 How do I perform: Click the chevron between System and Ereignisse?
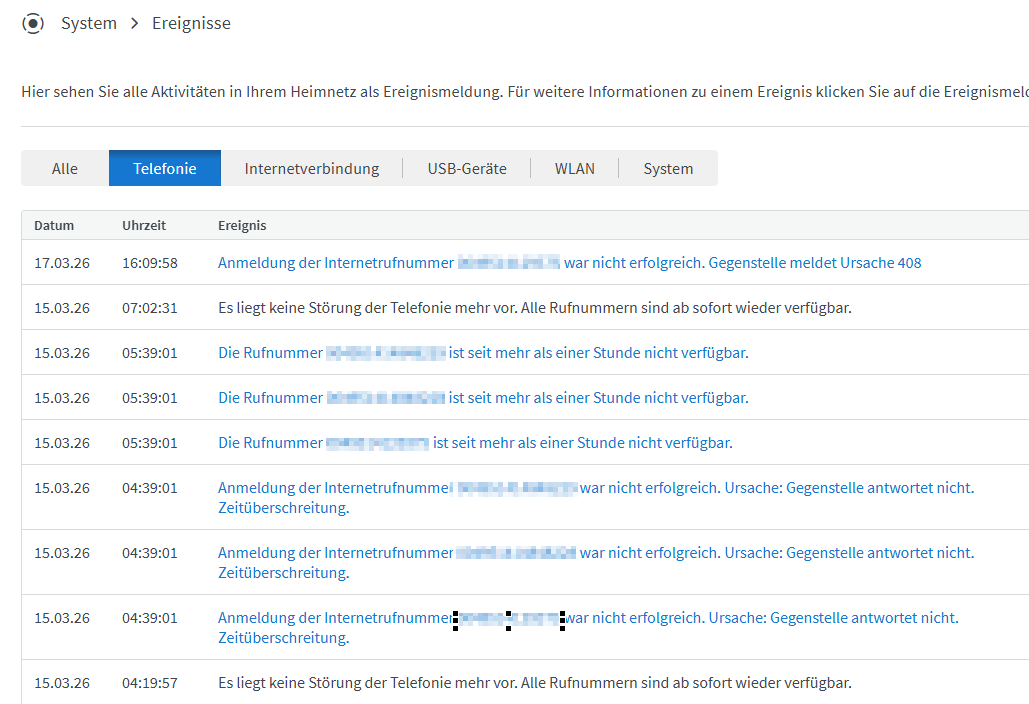pos(135,24)
